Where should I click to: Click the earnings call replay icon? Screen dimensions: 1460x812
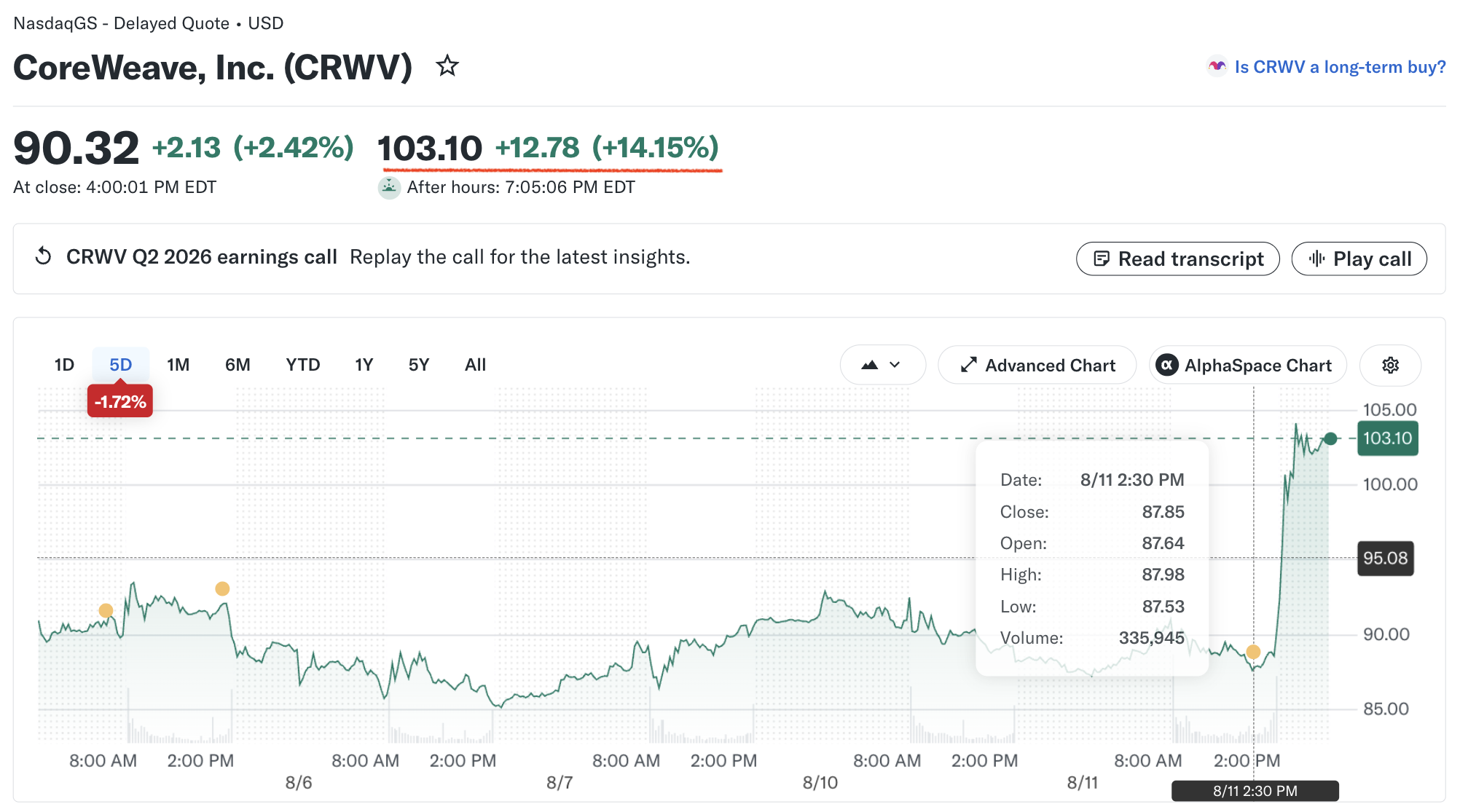[x=44, y=256]
